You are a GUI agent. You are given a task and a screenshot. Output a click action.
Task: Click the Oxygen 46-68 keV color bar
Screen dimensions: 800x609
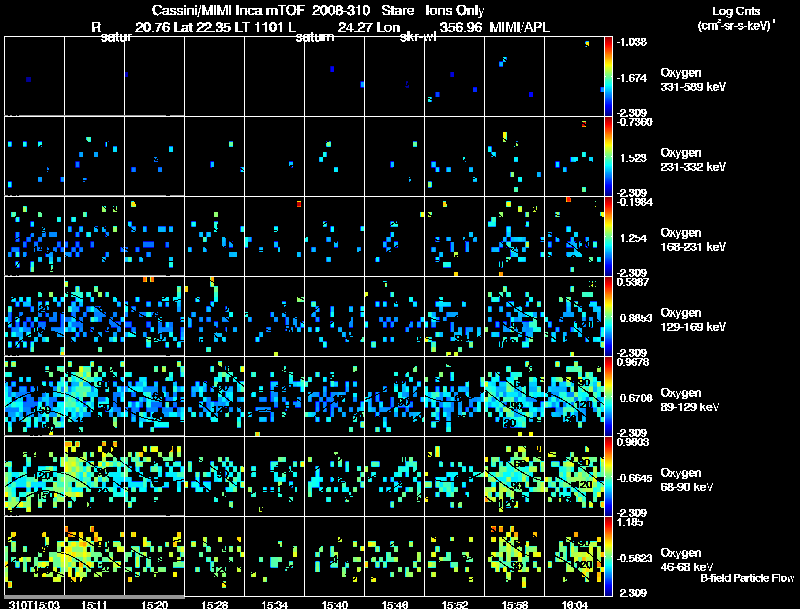(608, 556)
